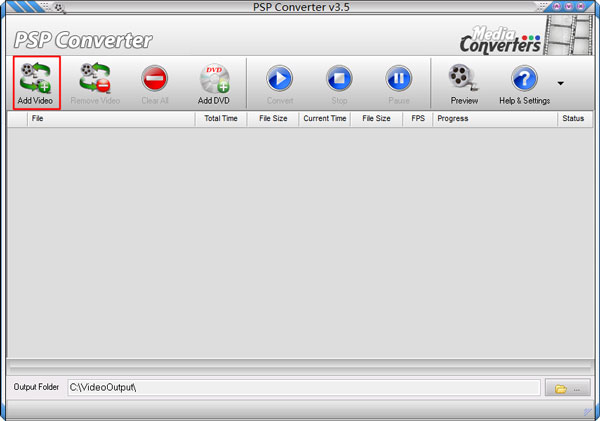Open the Add DVD tool
600x421 pixels.
[214, 78]
